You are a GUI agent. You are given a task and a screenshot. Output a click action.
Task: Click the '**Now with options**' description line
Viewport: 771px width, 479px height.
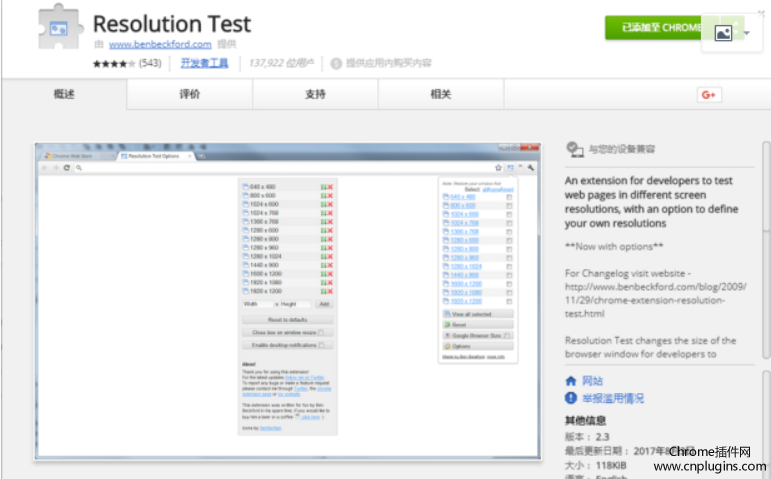(x=614, y=246)
